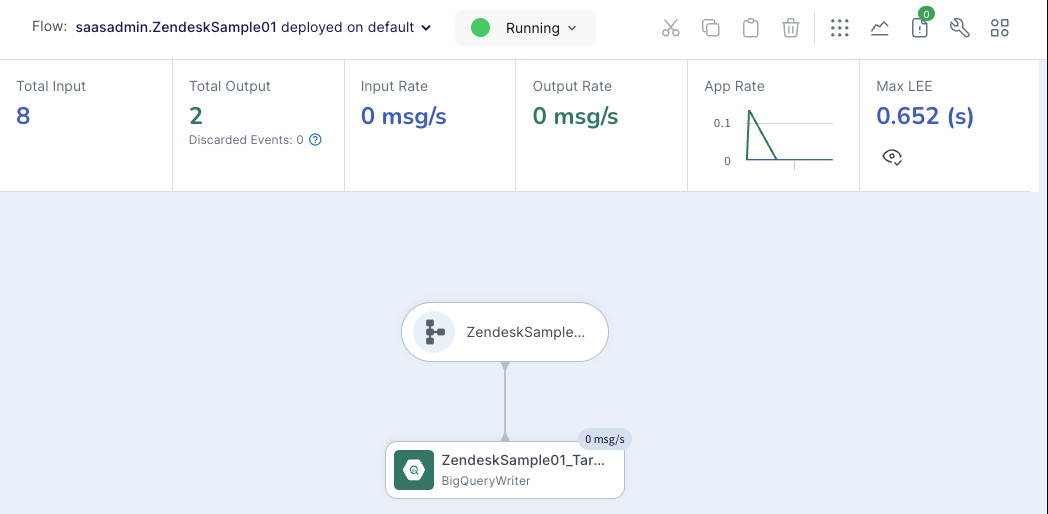Click saasadmin.ZendeskSample01 flow name
Image resolution: width=1048 pixels, height=514 pixels.
click(177, 28)
